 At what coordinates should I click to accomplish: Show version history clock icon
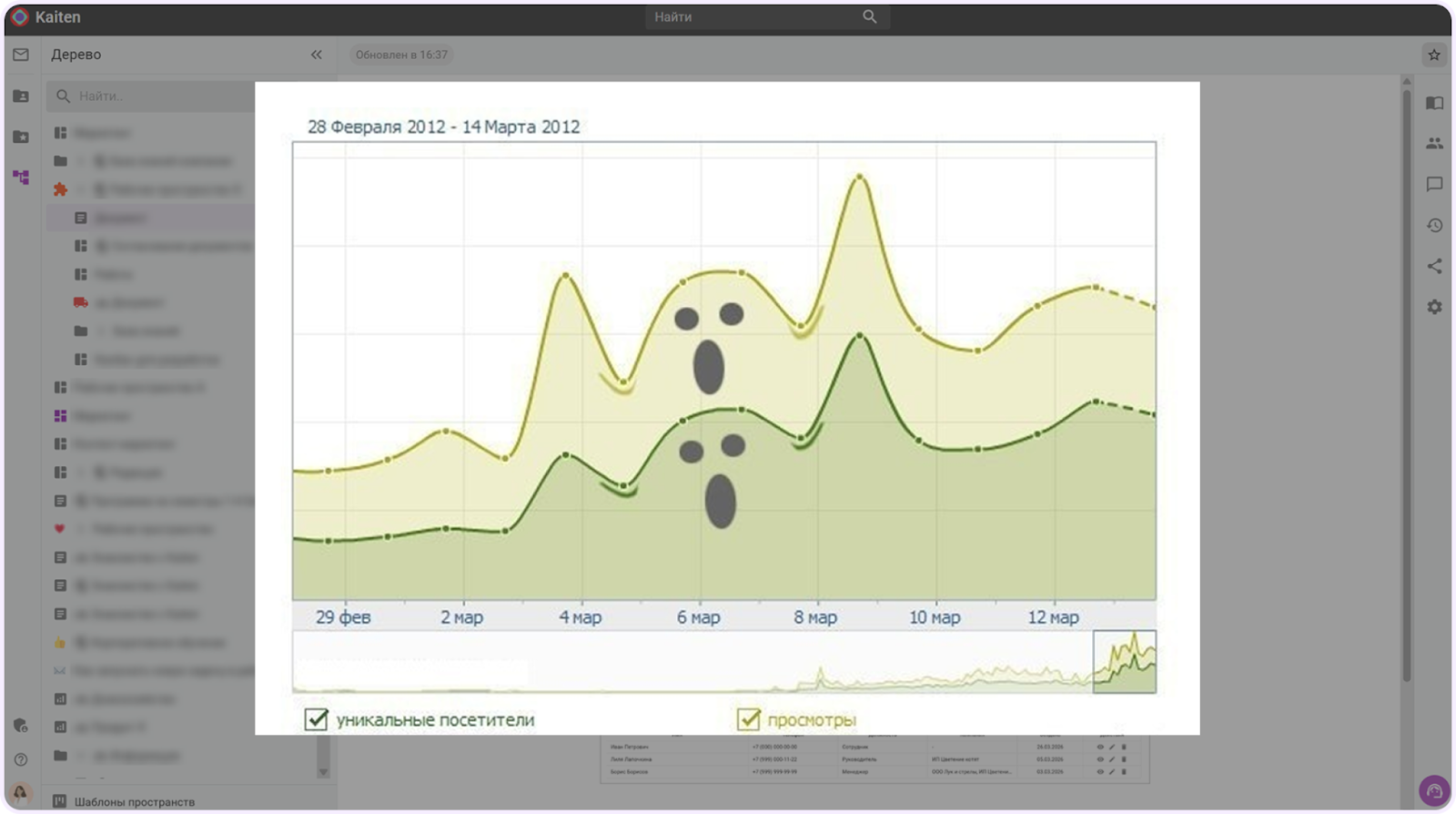point(1434,225)
